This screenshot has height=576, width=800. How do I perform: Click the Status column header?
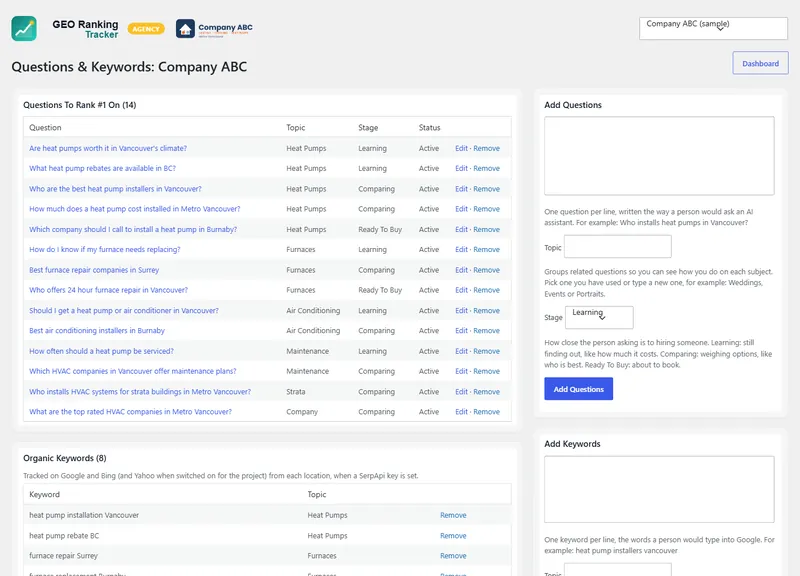429,128
